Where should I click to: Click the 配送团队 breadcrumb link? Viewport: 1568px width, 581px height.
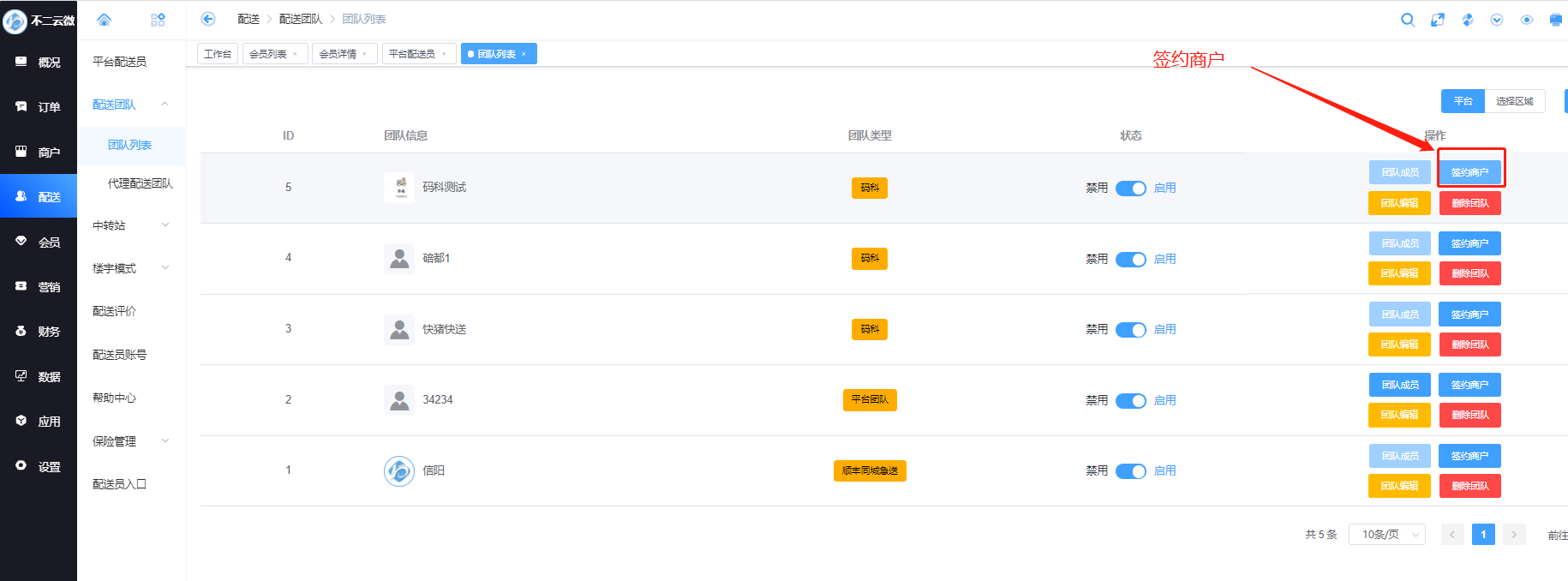301,19
